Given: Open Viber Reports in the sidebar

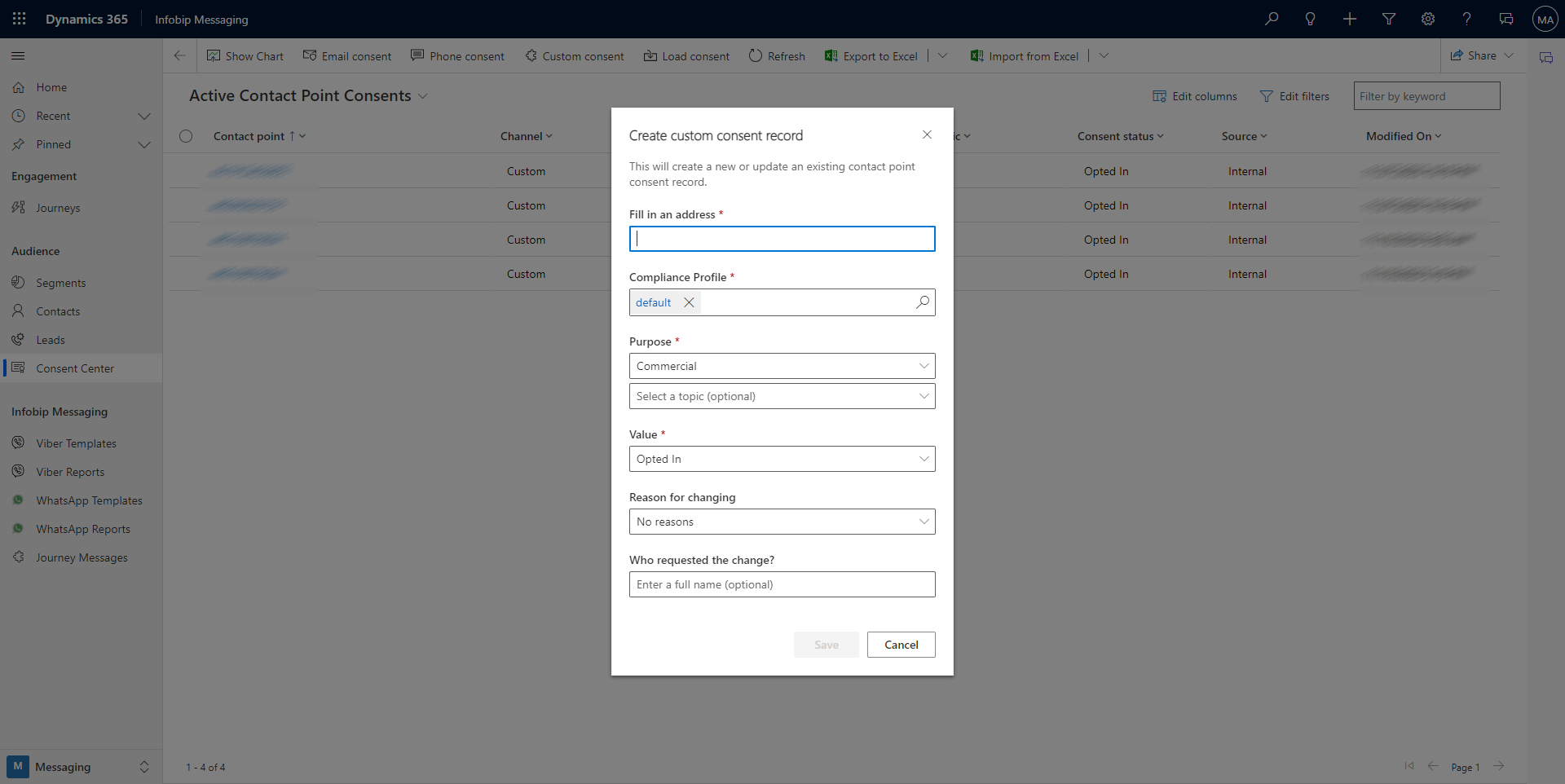Looking at the screenshot, I should (x=81, y=472).
